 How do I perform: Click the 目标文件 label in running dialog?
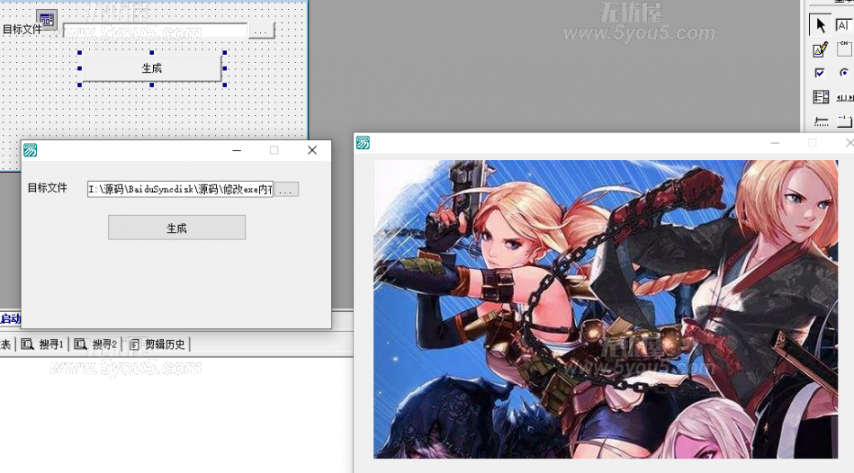tap(47, 188)
